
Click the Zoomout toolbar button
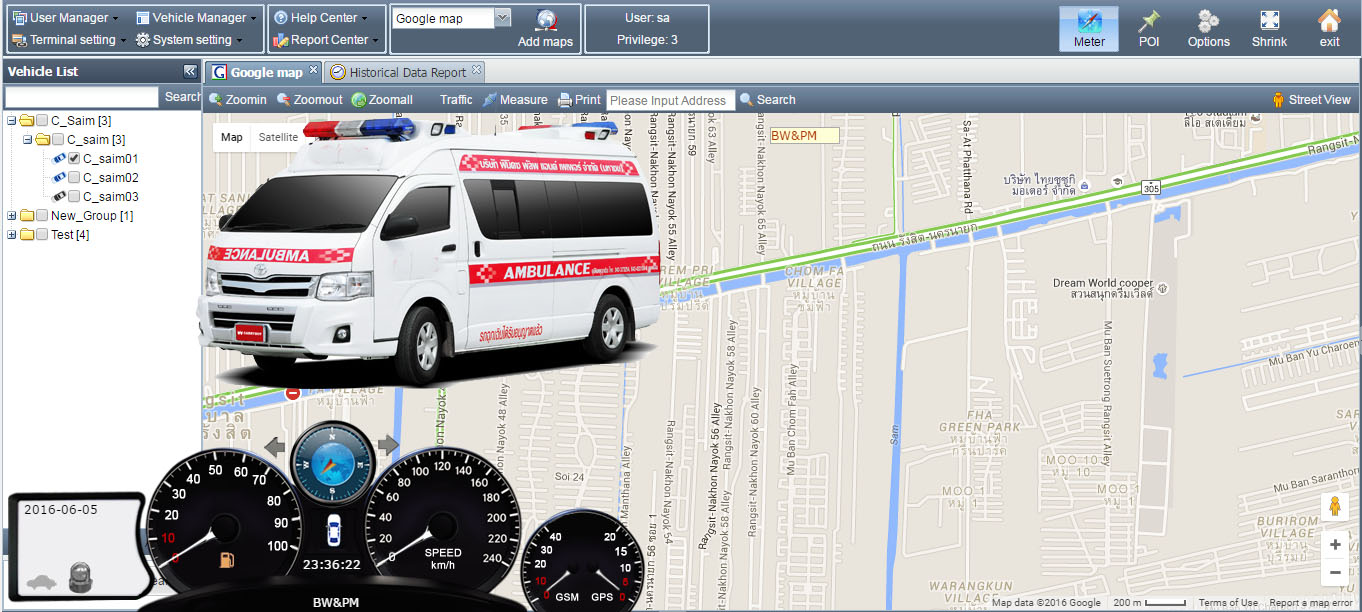310,100
